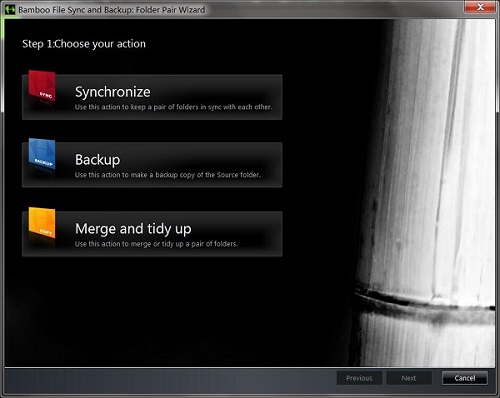Click the window title 'Folder Pair Wizard'
This screenshot has width=500, height=398.
coord(170,10)
